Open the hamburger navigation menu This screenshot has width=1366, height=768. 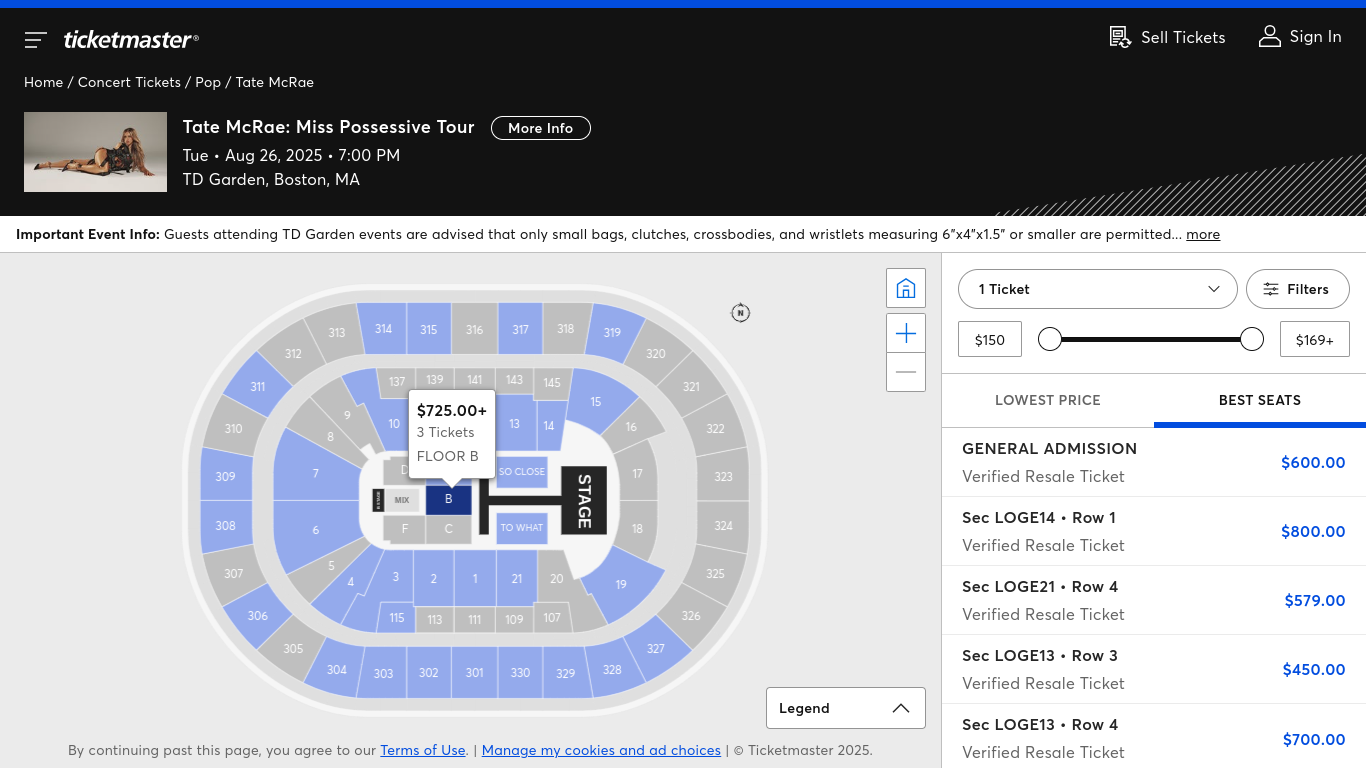tap(36, 40)
